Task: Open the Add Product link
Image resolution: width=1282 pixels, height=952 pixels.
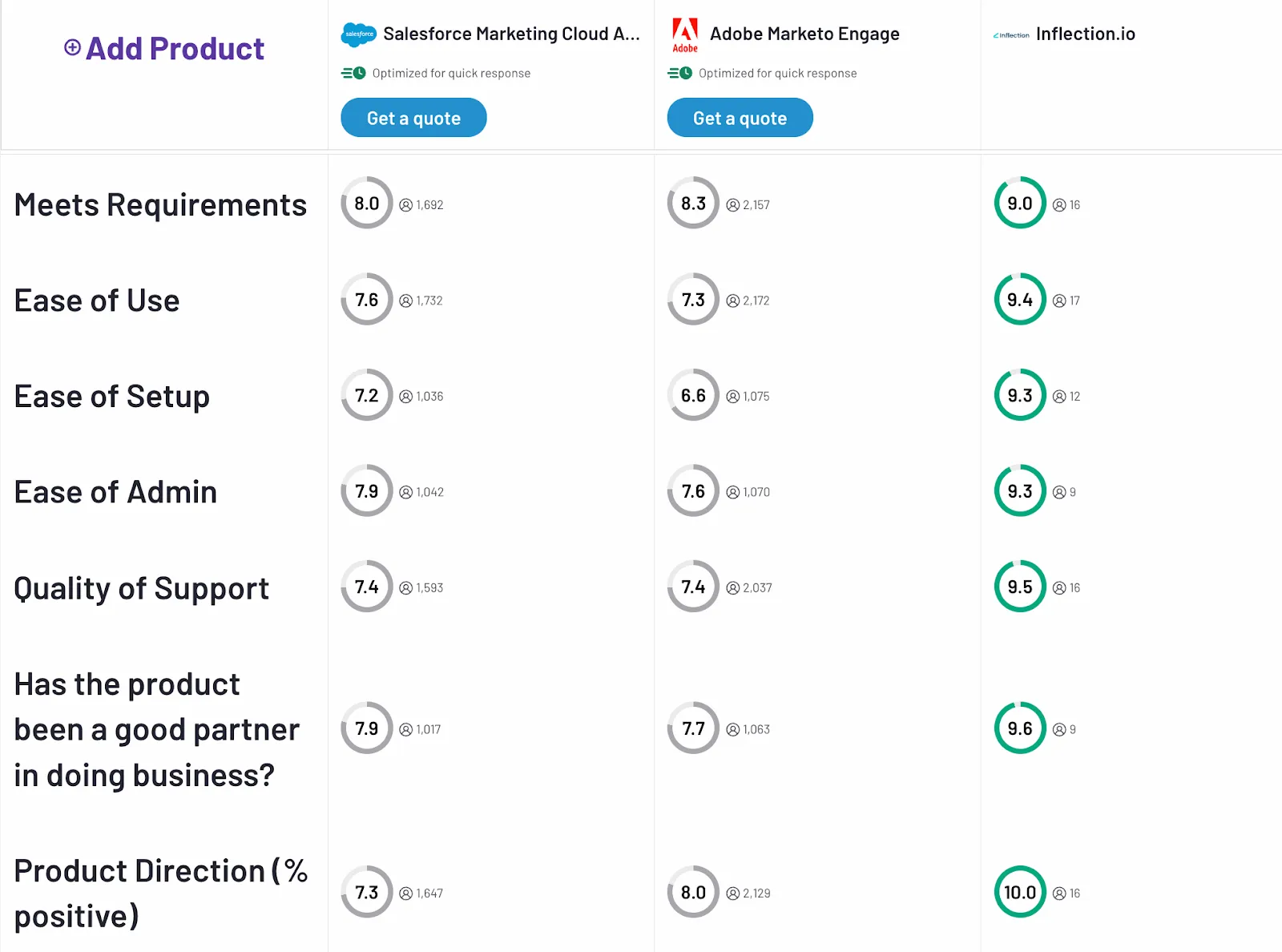Action: pos(175,49)
